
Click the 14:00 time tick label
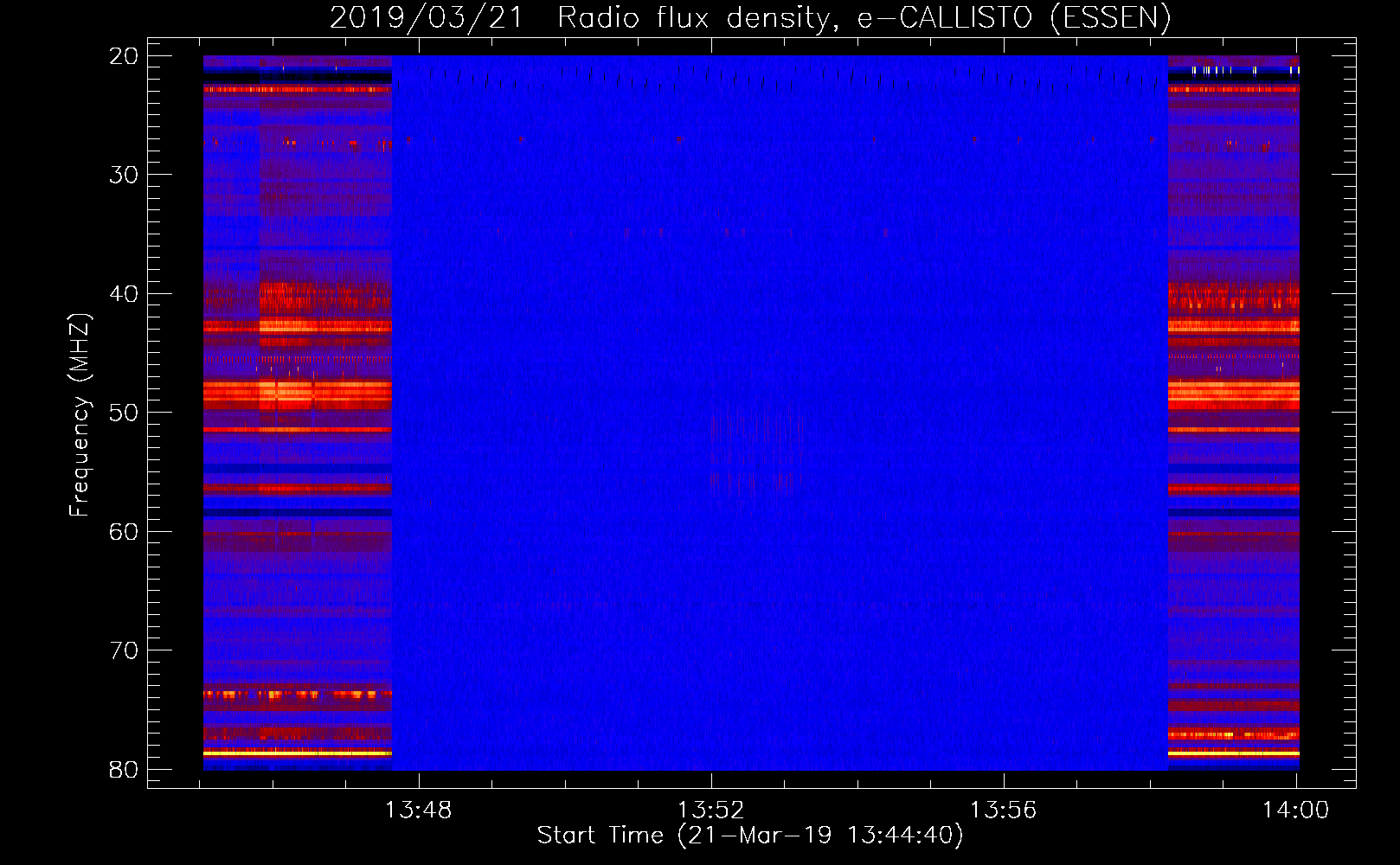(x=1295, y=811)
